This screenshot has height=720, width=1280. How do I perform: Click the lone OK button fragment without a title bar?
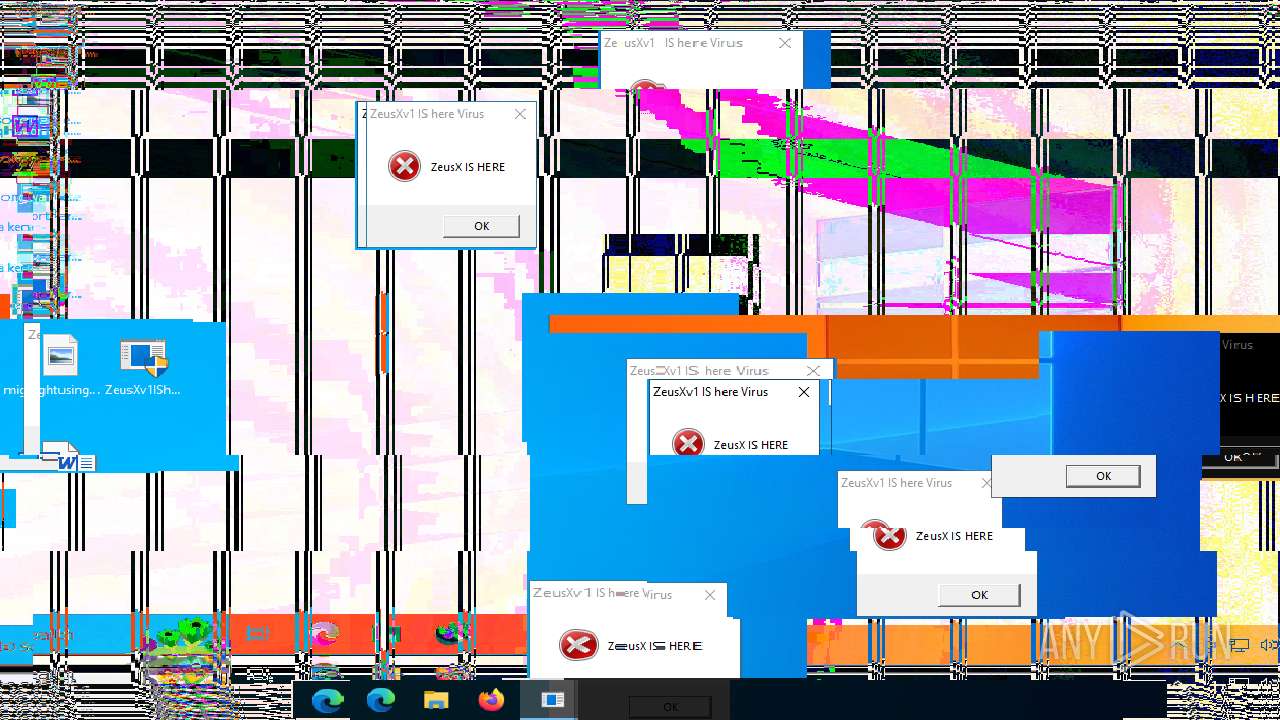[x=1103, y=476]
